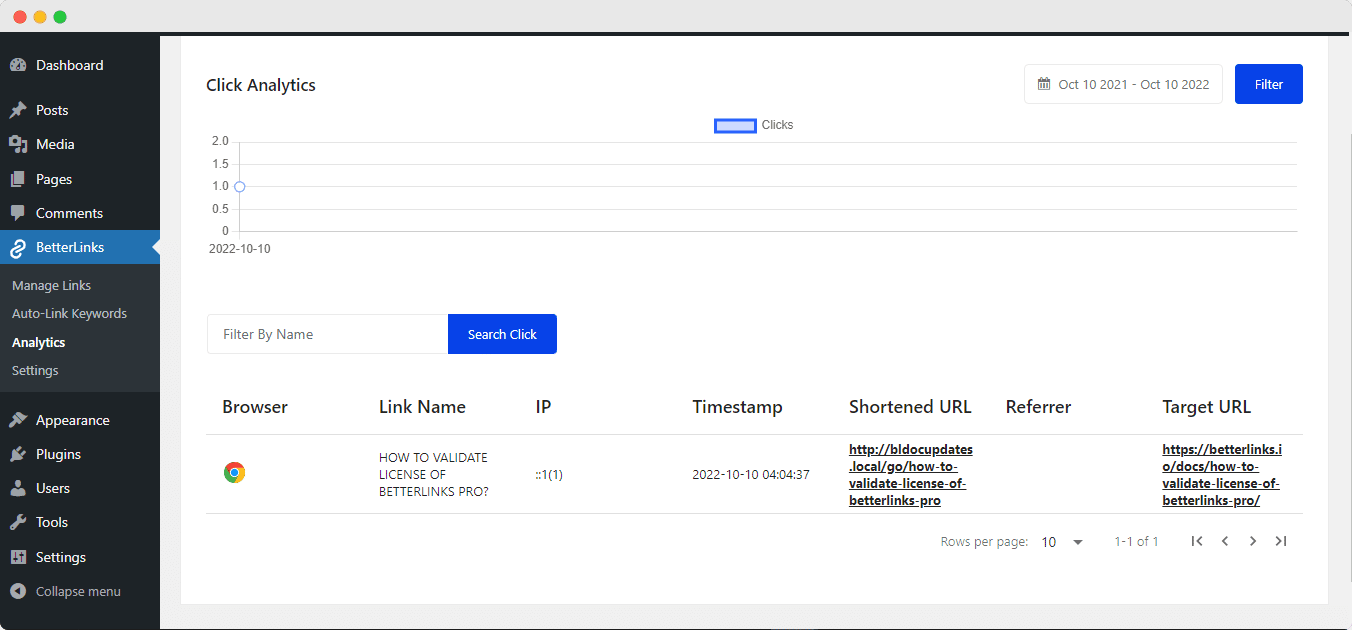Click the Comments speech bubble icon
This screenshot has height=630, width=1352.
click(18, 213)
